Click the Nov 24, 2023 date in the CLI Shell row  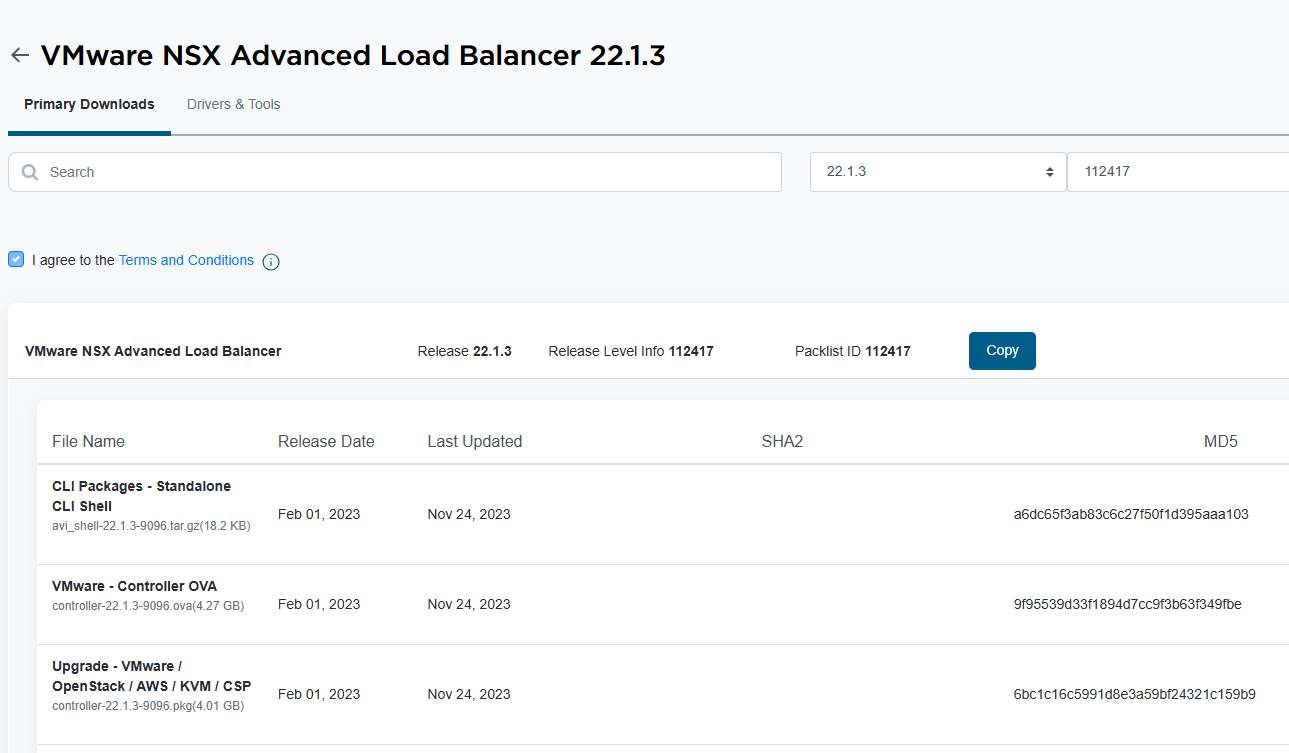click(469, 514)
